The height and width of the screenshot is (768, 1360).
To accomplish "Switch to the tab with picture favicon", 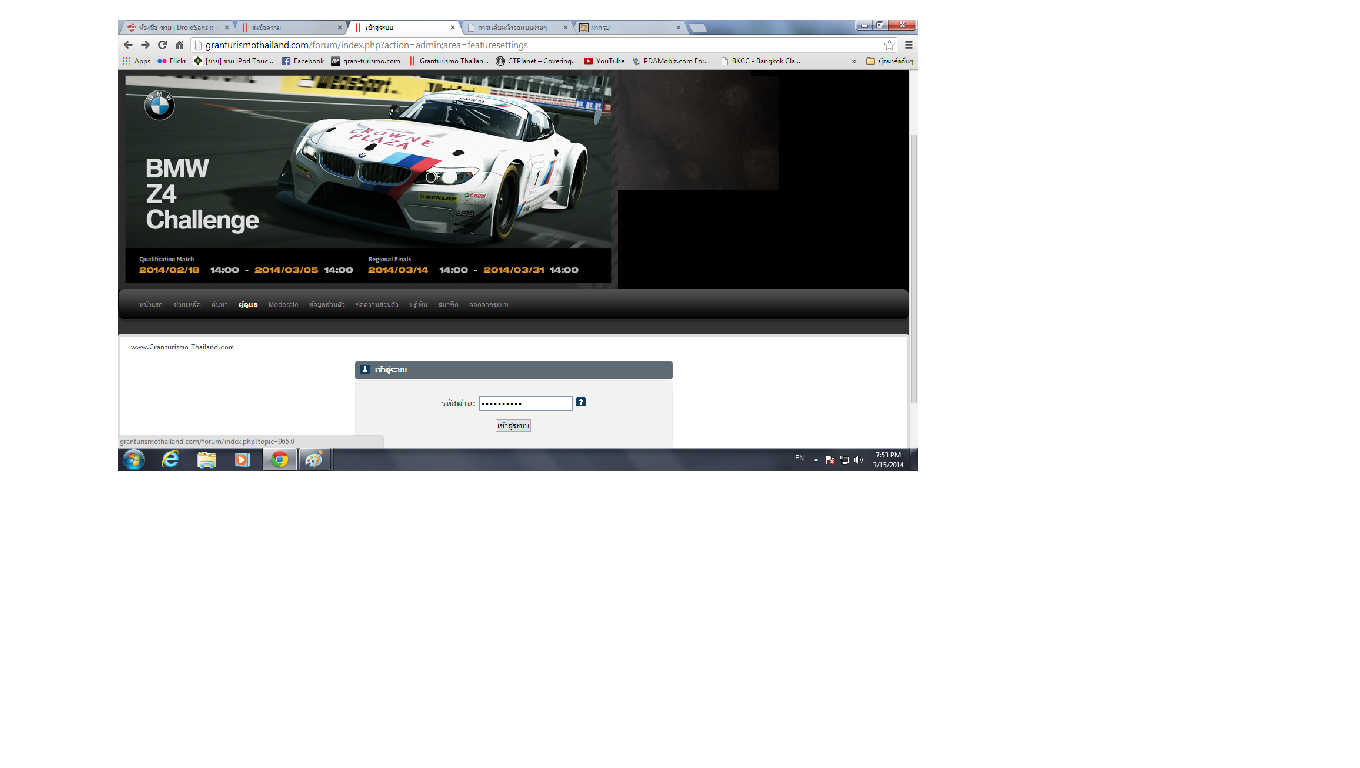I will (631, 28).
